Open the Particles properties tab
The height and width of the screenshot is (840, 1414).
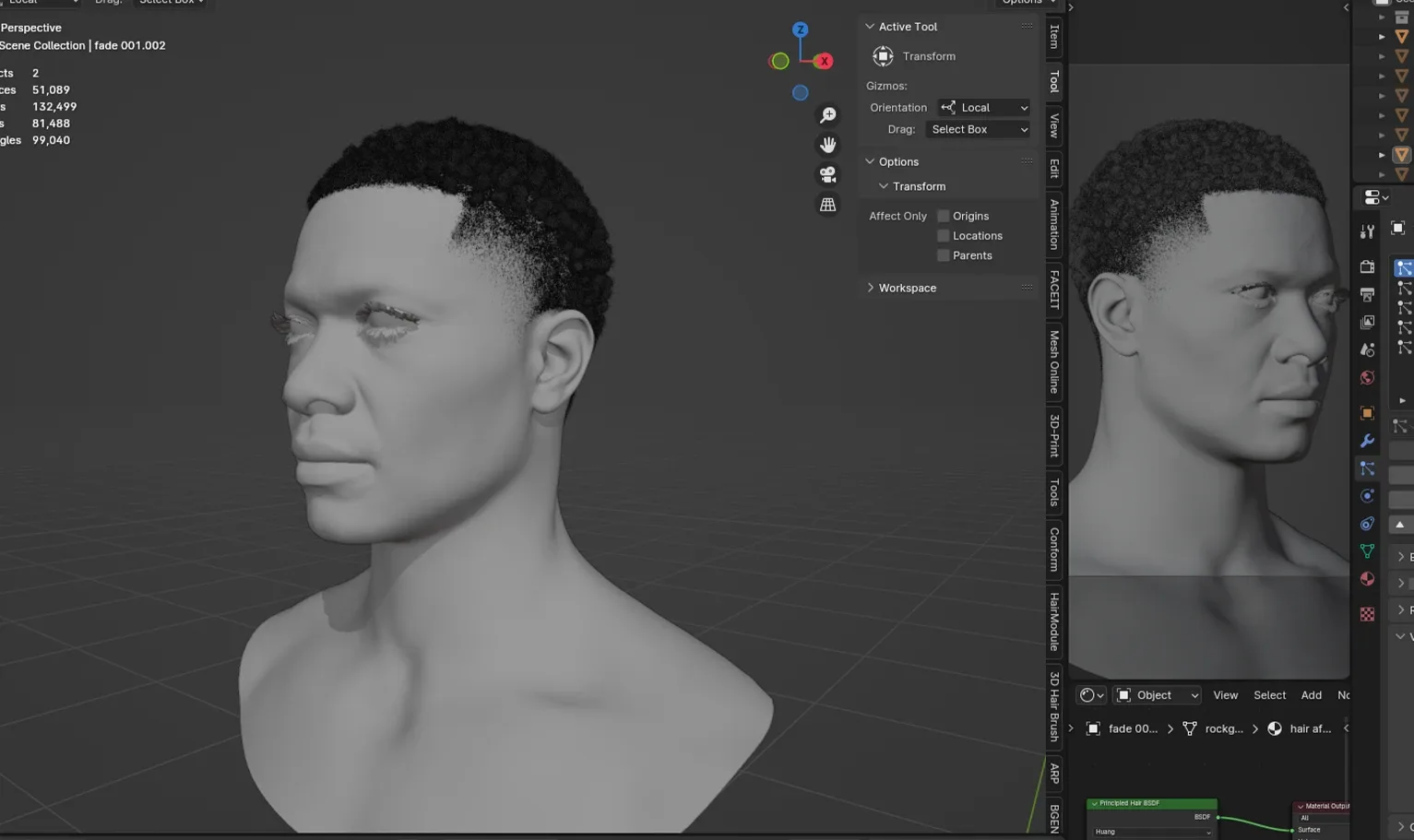point(1367,468)
